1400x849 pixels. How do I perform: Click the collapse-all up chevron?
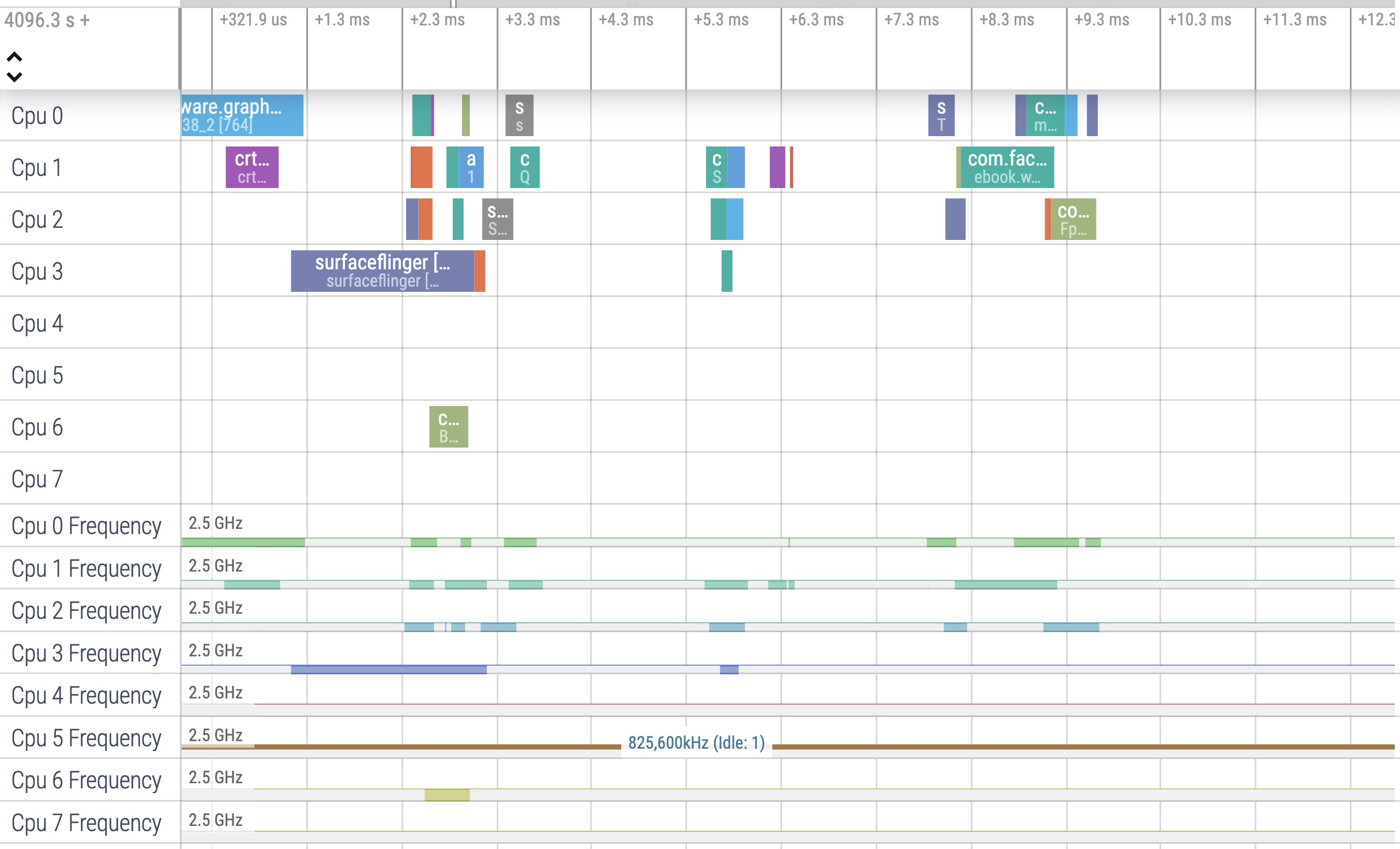14,57
